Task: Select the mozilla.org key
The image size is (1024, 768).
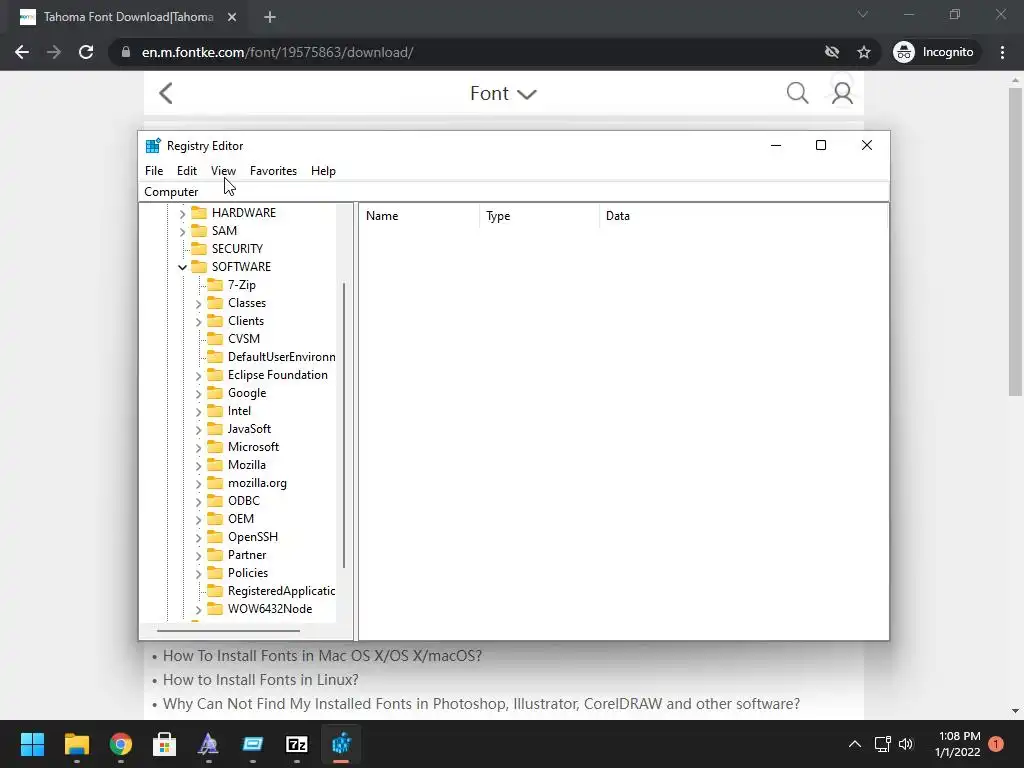Action: (257, 483)
